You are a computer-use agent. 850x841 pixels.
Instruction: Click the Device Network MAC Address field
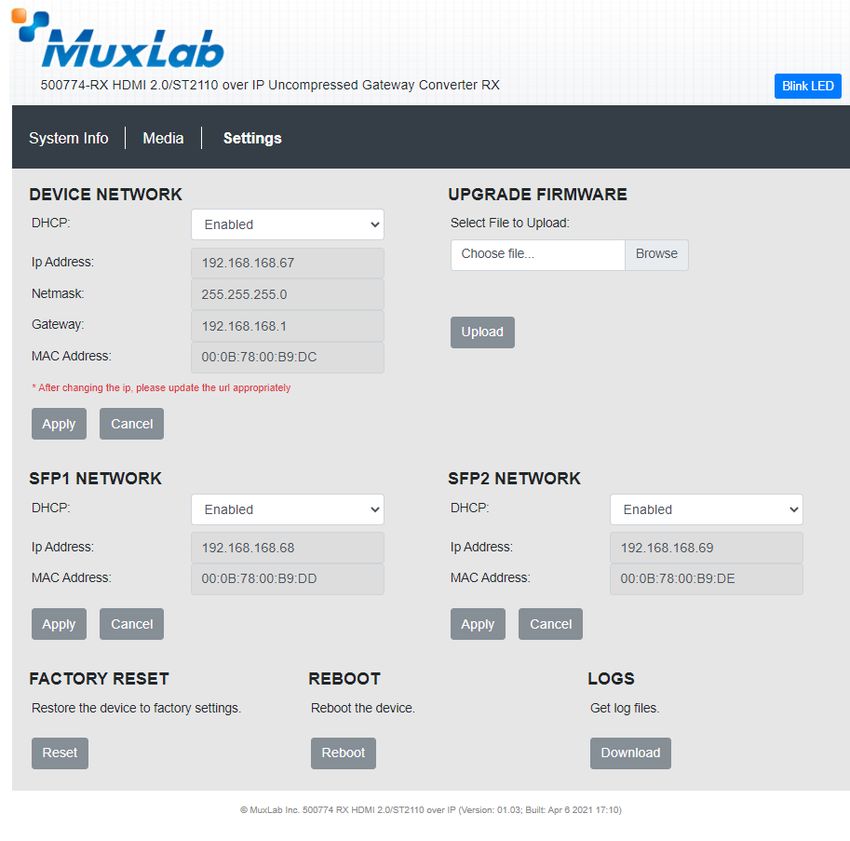pos(287,357)
